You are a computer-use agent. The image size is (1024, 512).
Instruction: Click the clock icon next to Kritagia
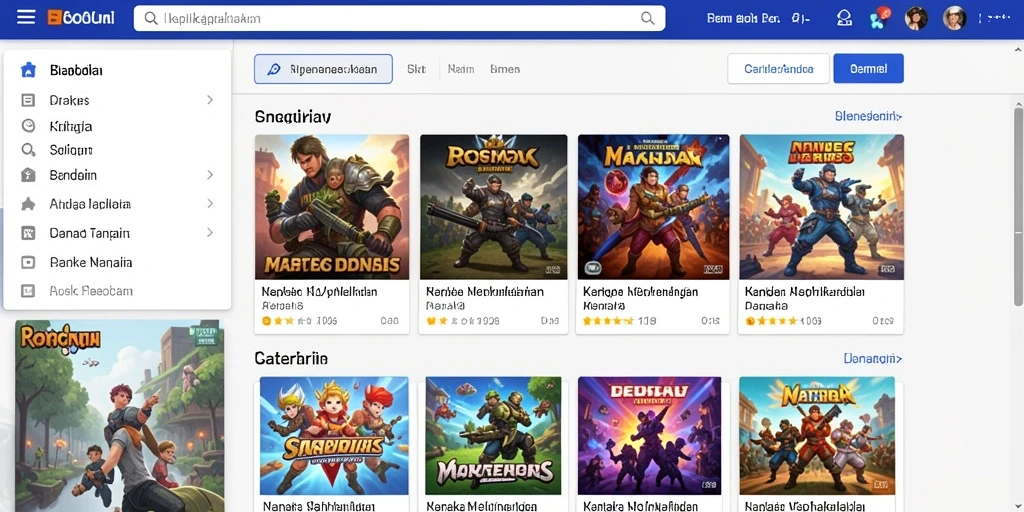pos(28,125)
